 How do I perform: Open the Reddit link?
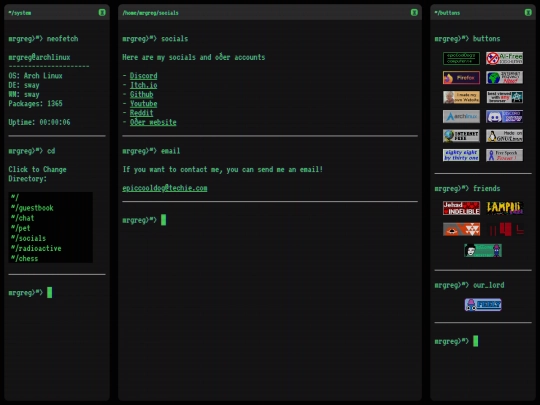point(142,113)
